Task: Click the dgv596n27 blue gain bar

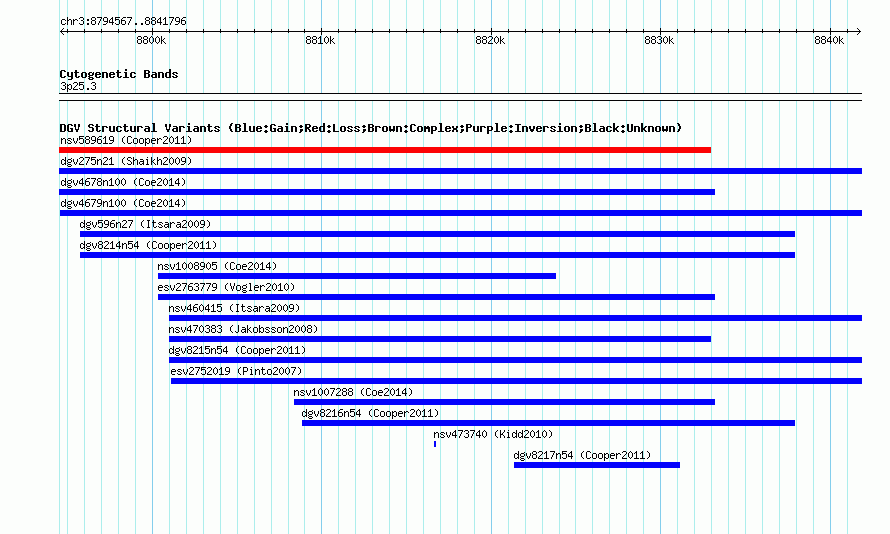Action: coord(438,234)
